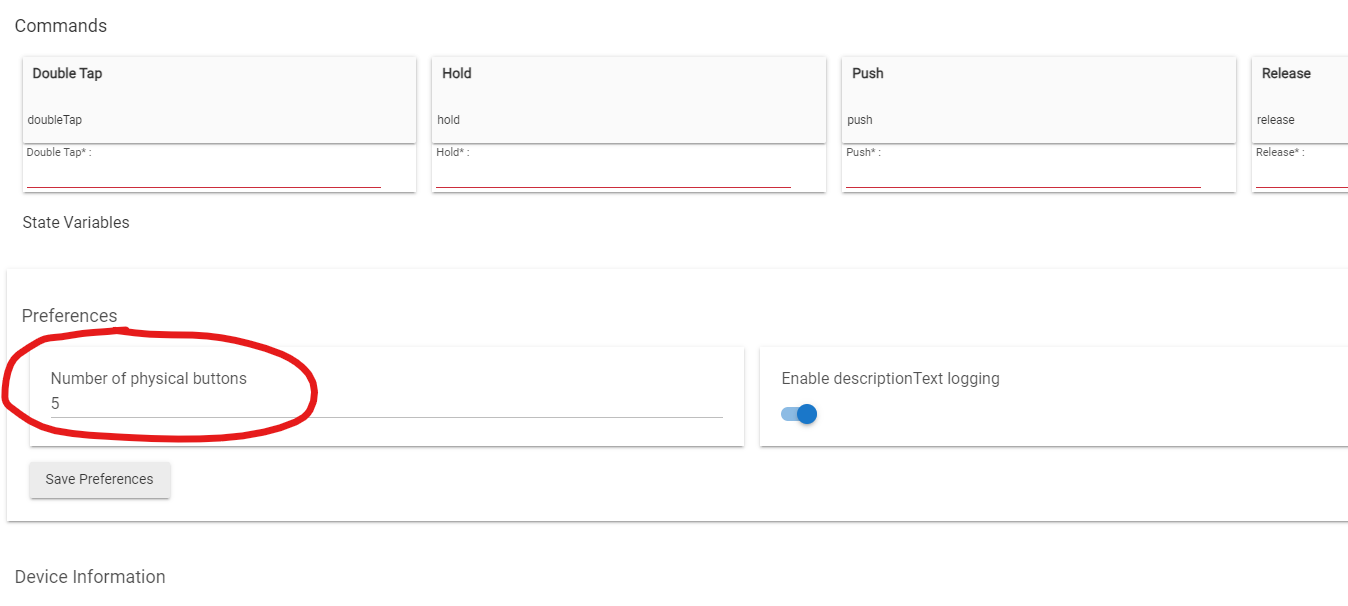Select the Commands section heading

click(61, 26)
